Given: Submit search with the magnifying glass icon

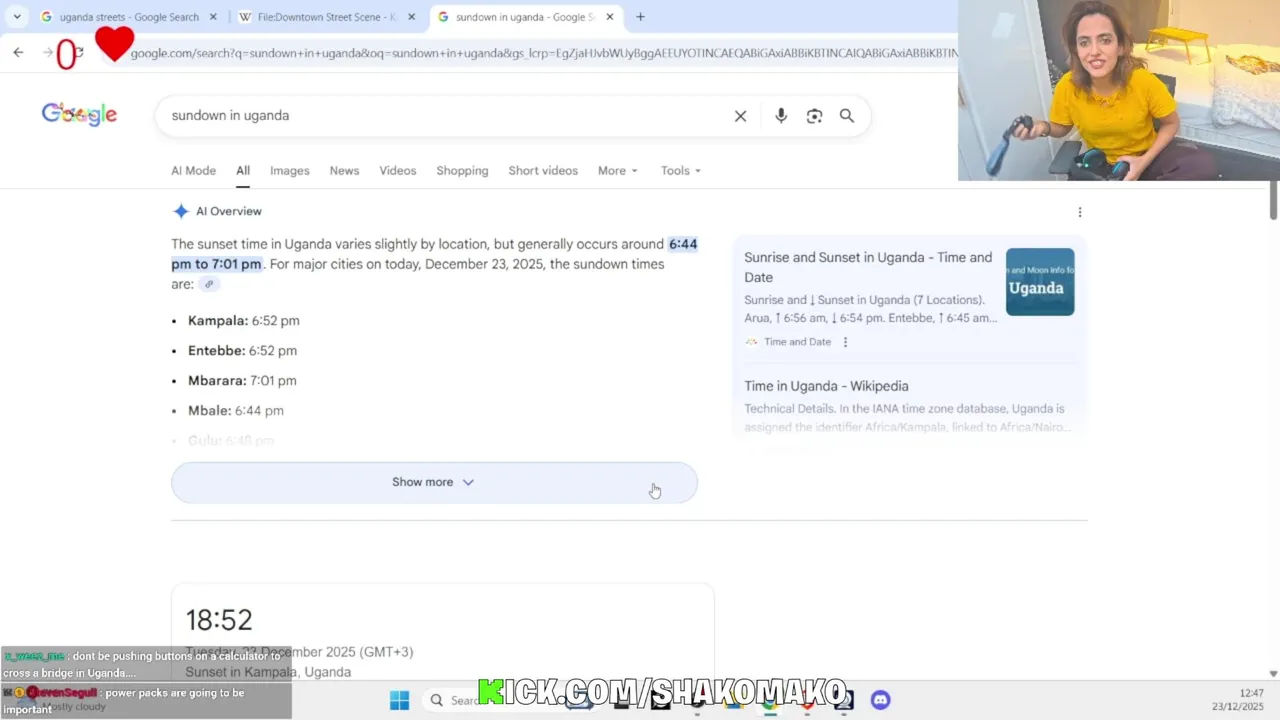Looking at the screenshot, I should pyautogui.click(x=847, y=116).
